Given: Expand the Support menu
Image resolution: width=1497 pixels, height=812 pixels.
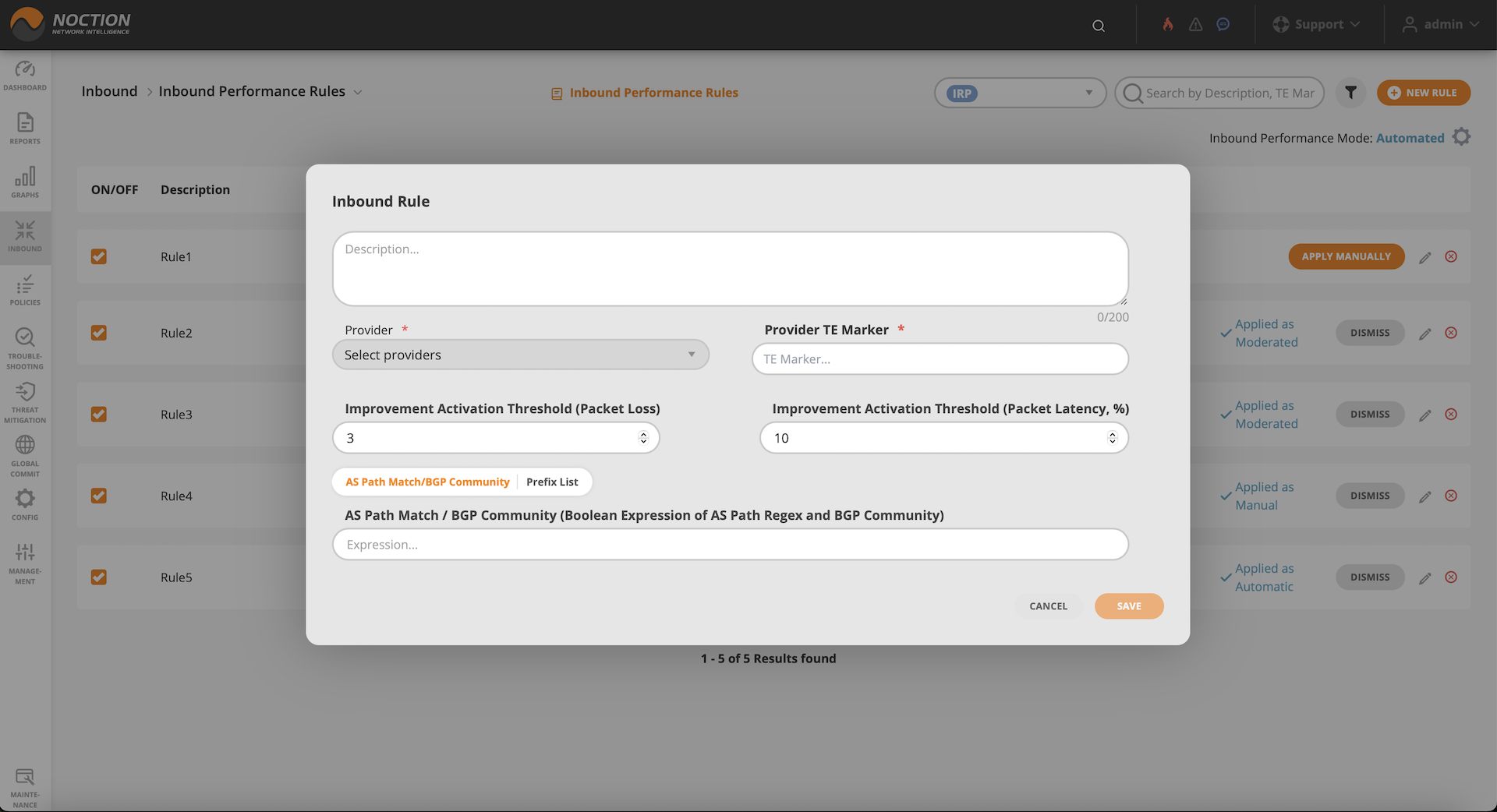Looking at the screenshot, I should [1316, 24].
